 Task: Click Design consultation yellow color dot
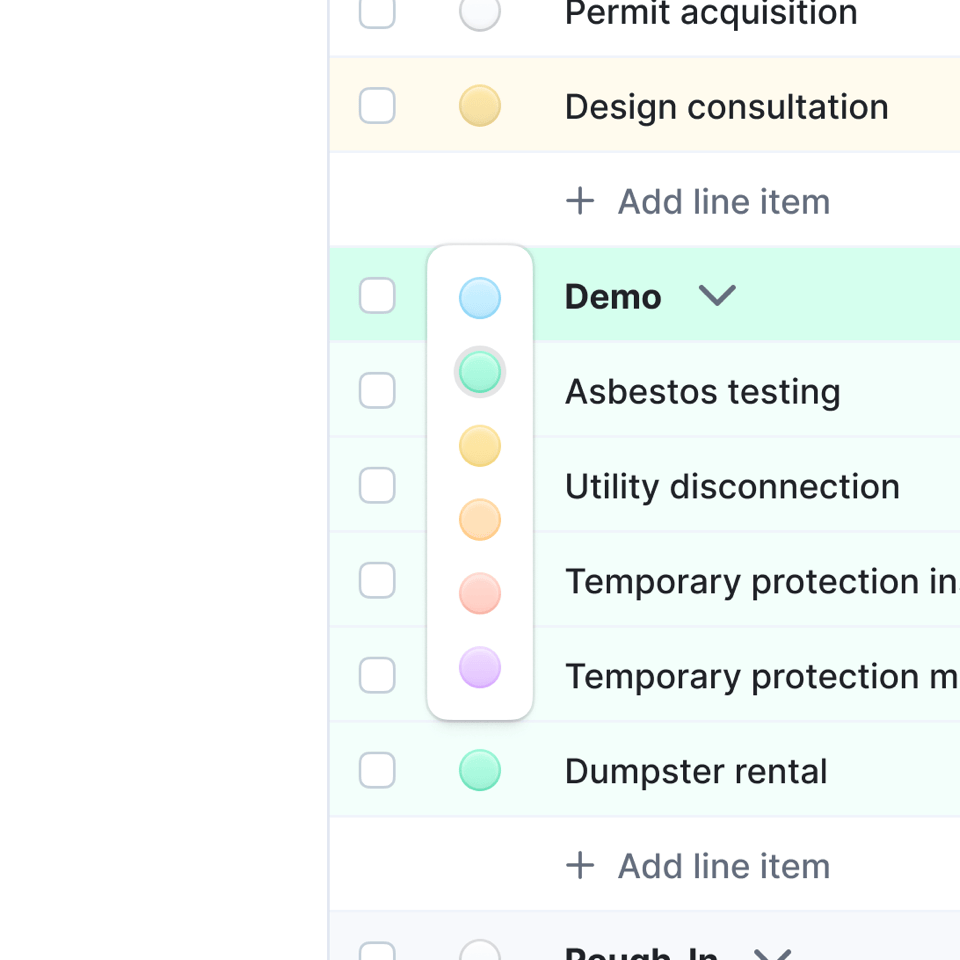pos(480,106)
